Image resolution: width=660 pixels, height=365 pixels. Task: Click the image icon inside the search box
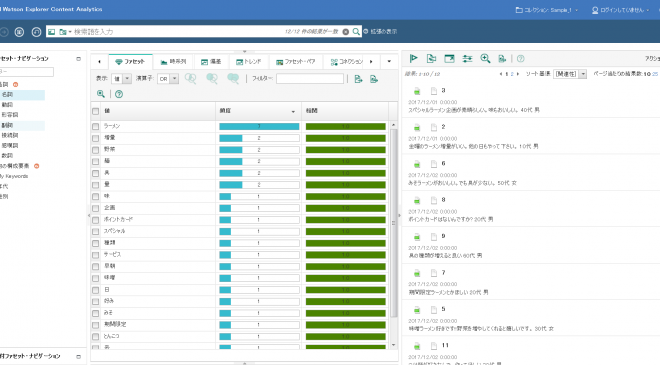click(51, 32)
